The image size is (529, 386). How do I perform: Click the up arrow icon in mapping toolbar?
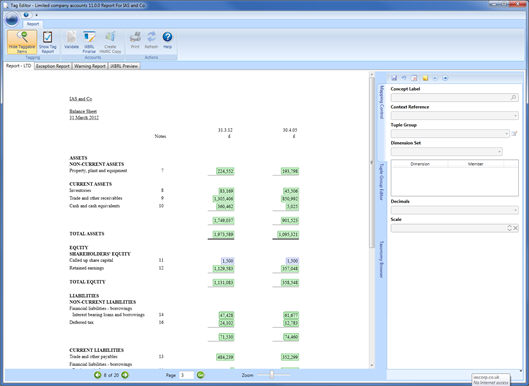coord(435,78)
